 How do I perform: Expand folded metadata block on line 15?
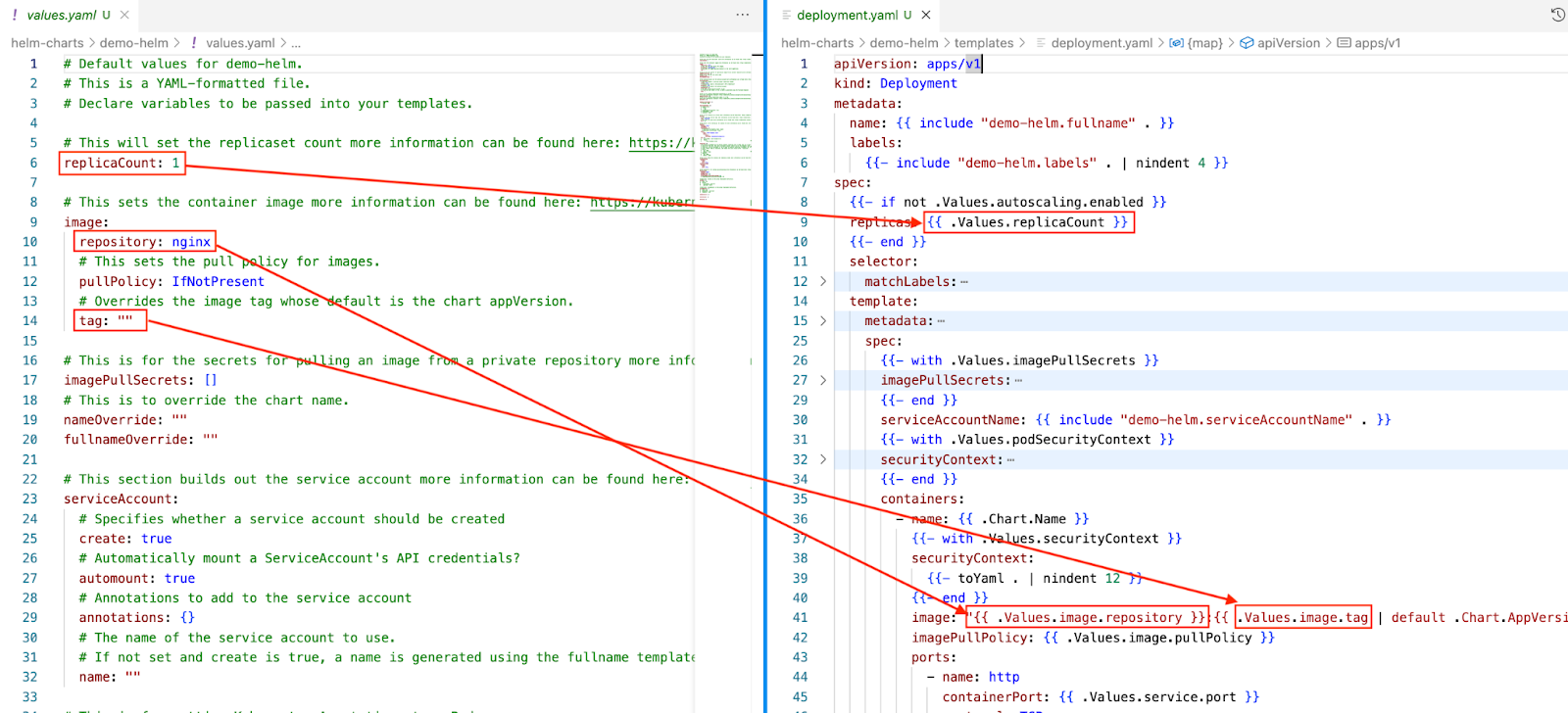pyautogui.click(x=823, y=320)
